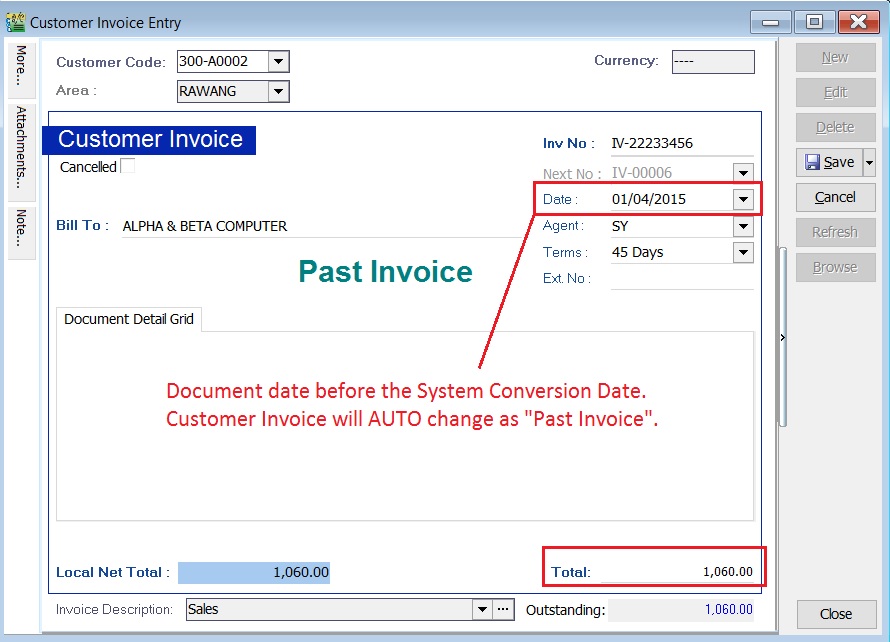Click the application icon in the title bar
890x642 pixels.
pyautogui.click(x=16, y=20)
